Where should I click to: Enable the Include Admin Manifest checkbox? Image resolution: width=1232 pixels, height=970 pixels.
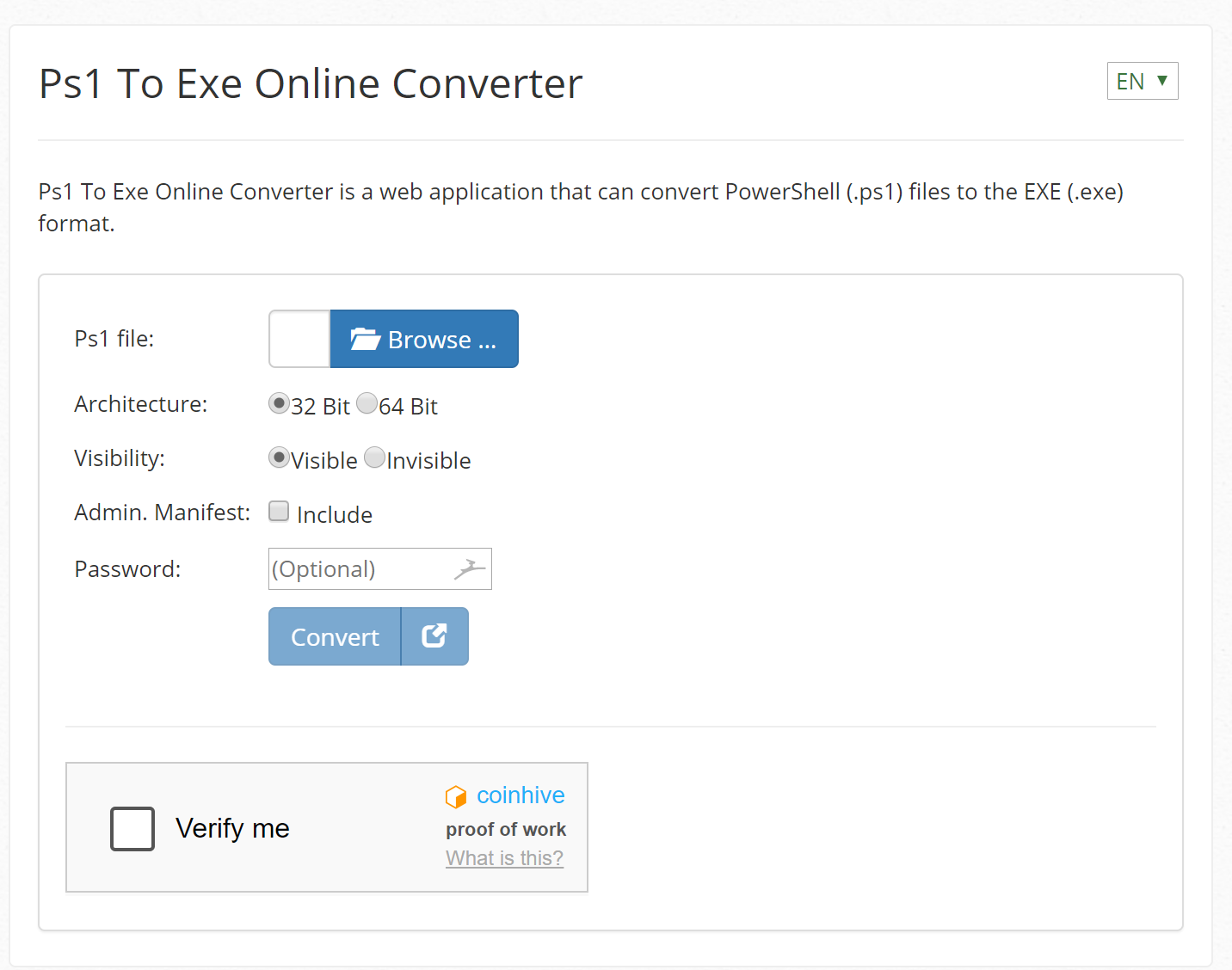click(279, 511)
